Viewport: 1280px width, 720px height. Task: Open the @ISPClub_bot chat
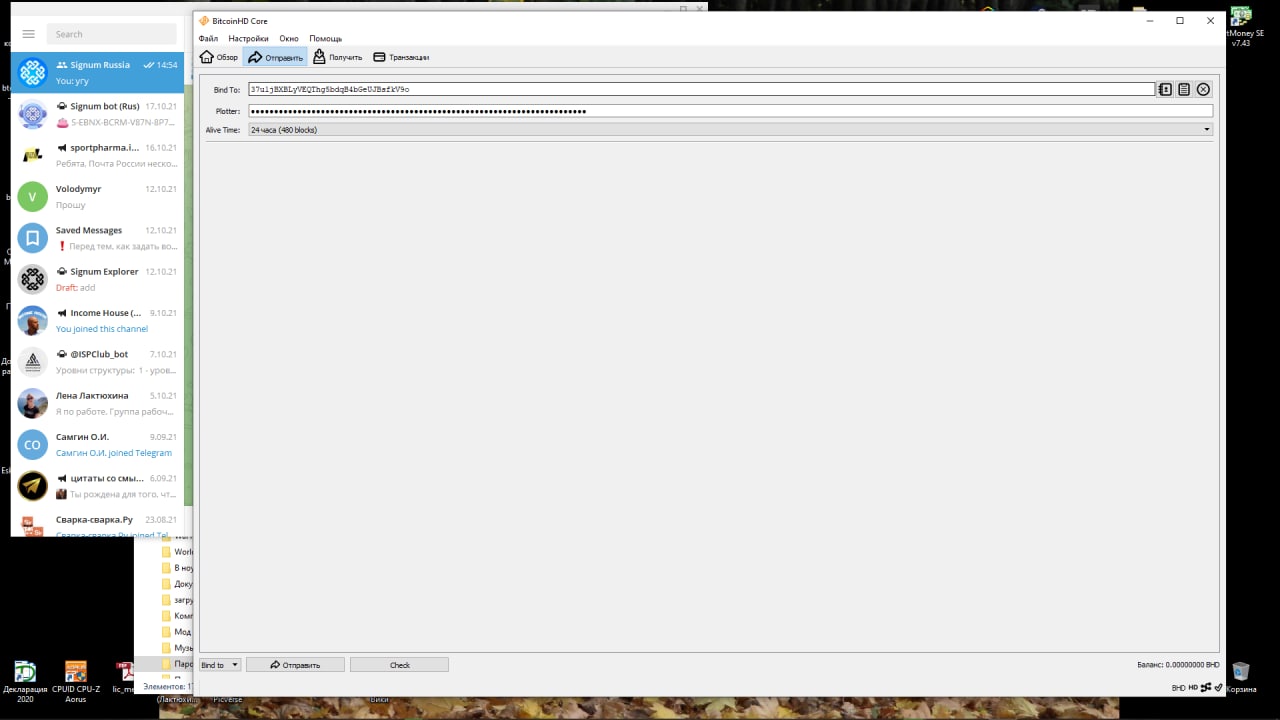coord(97,362)
